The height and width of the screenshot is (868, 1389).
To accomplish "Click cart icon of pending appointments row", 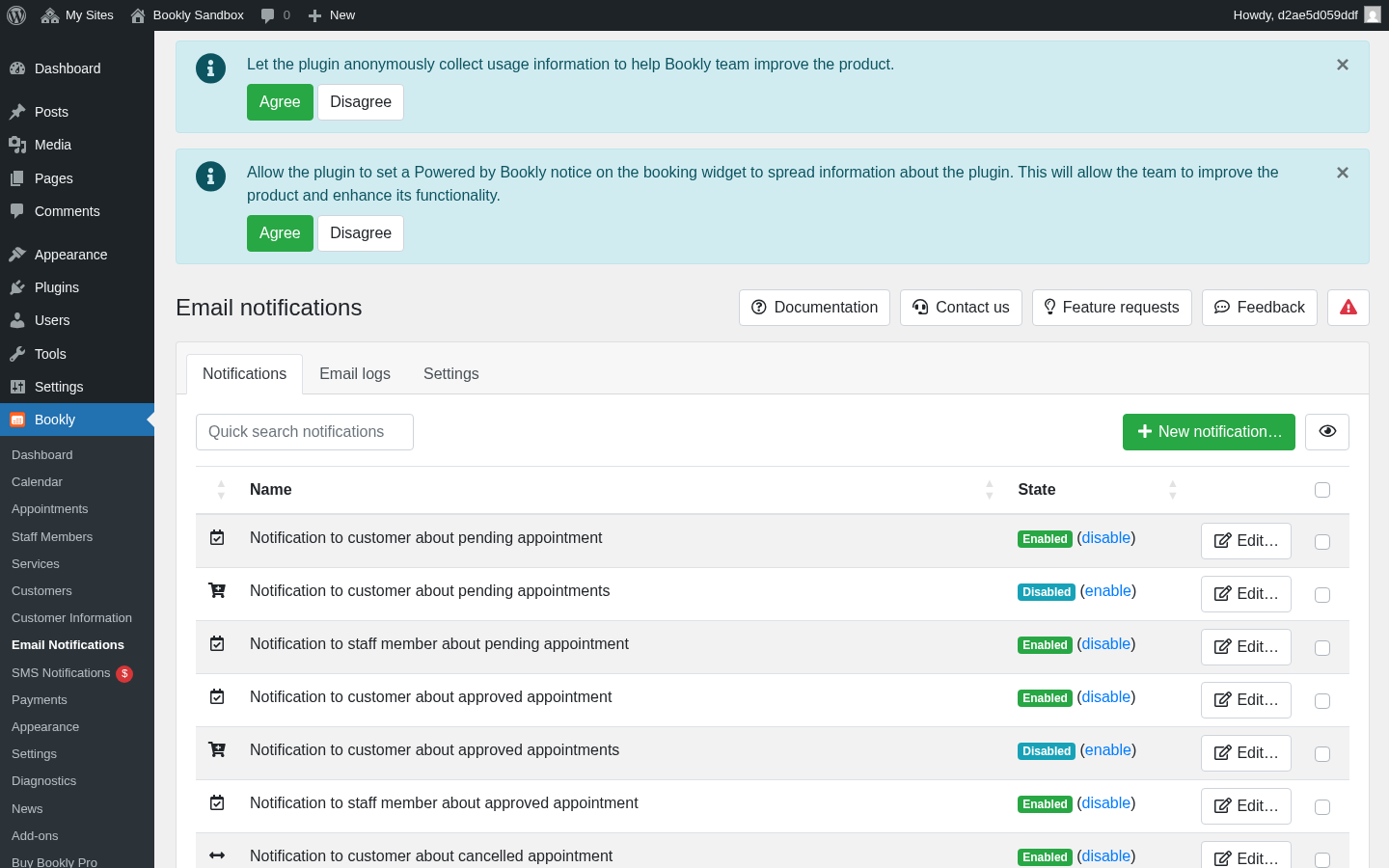I will (x=217, y=590).
